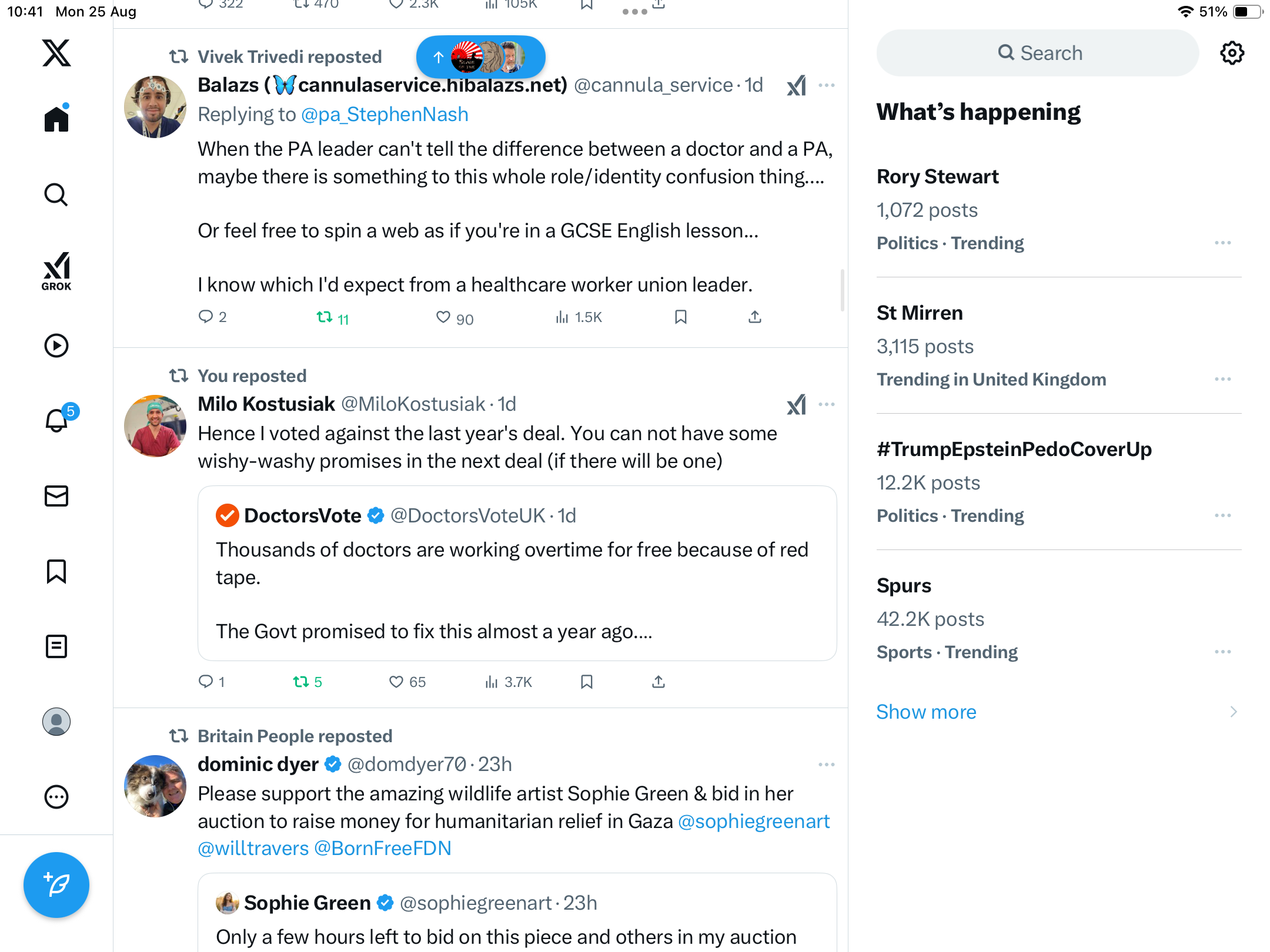Open the @pa_StephenNash profile link
Screen dimensions: 1270x952
click(x=385, y=115)
